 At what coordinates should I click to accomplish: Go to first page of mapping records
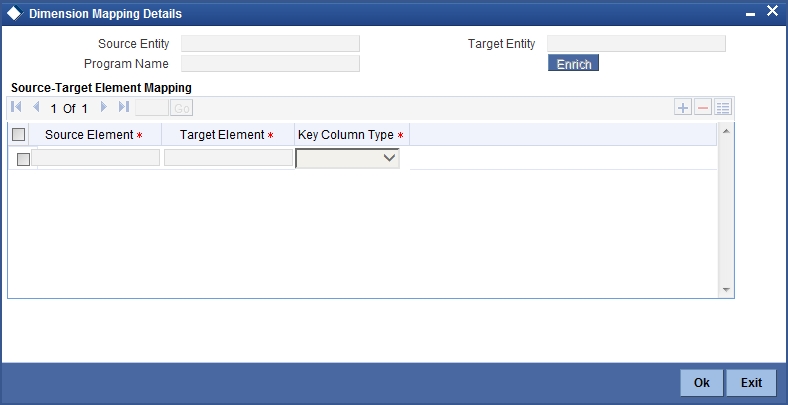16,107
